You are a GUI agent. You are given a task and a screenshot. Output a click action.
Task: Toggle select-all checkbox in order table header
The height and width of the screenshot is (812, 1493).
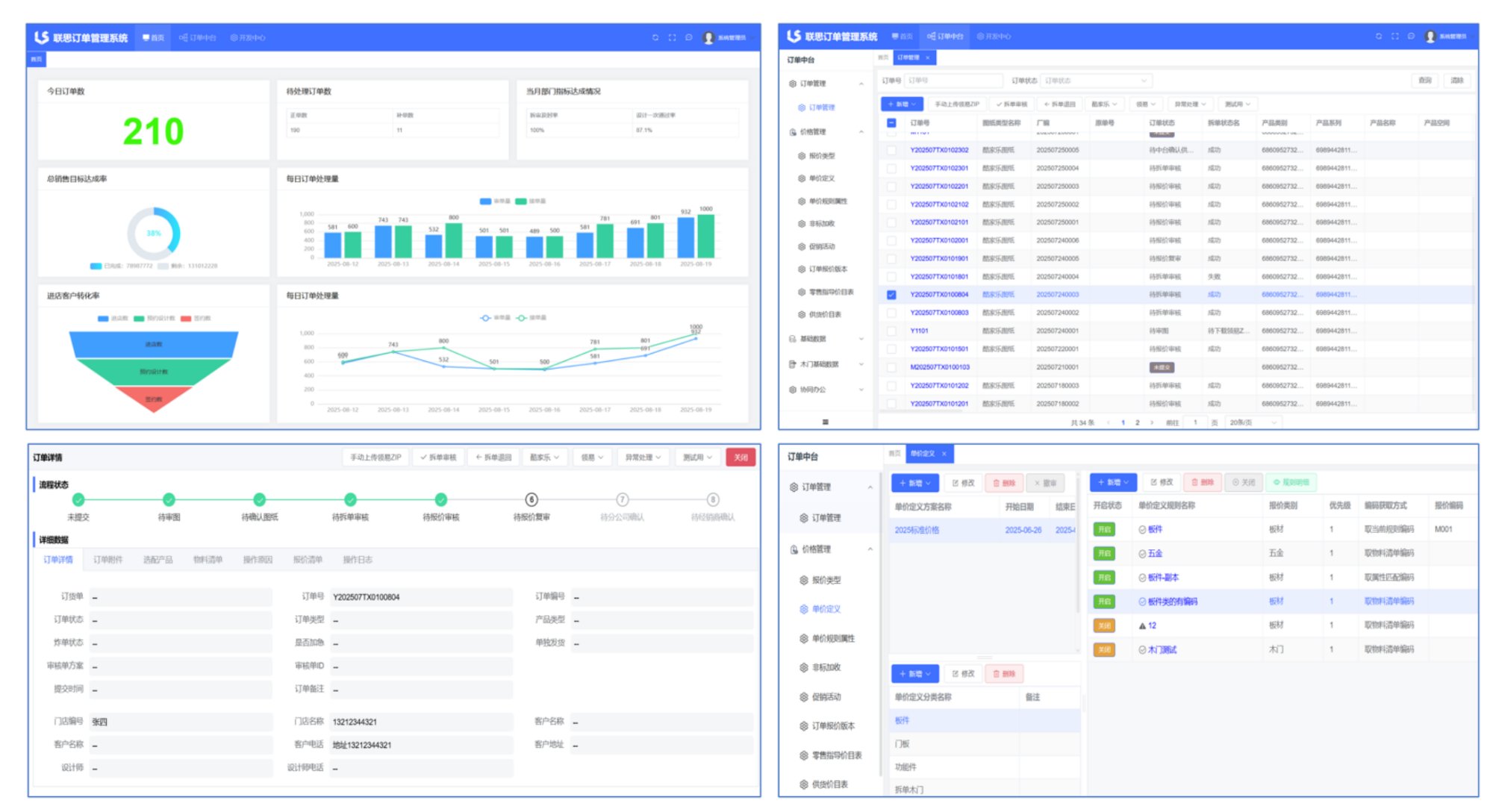891,123
